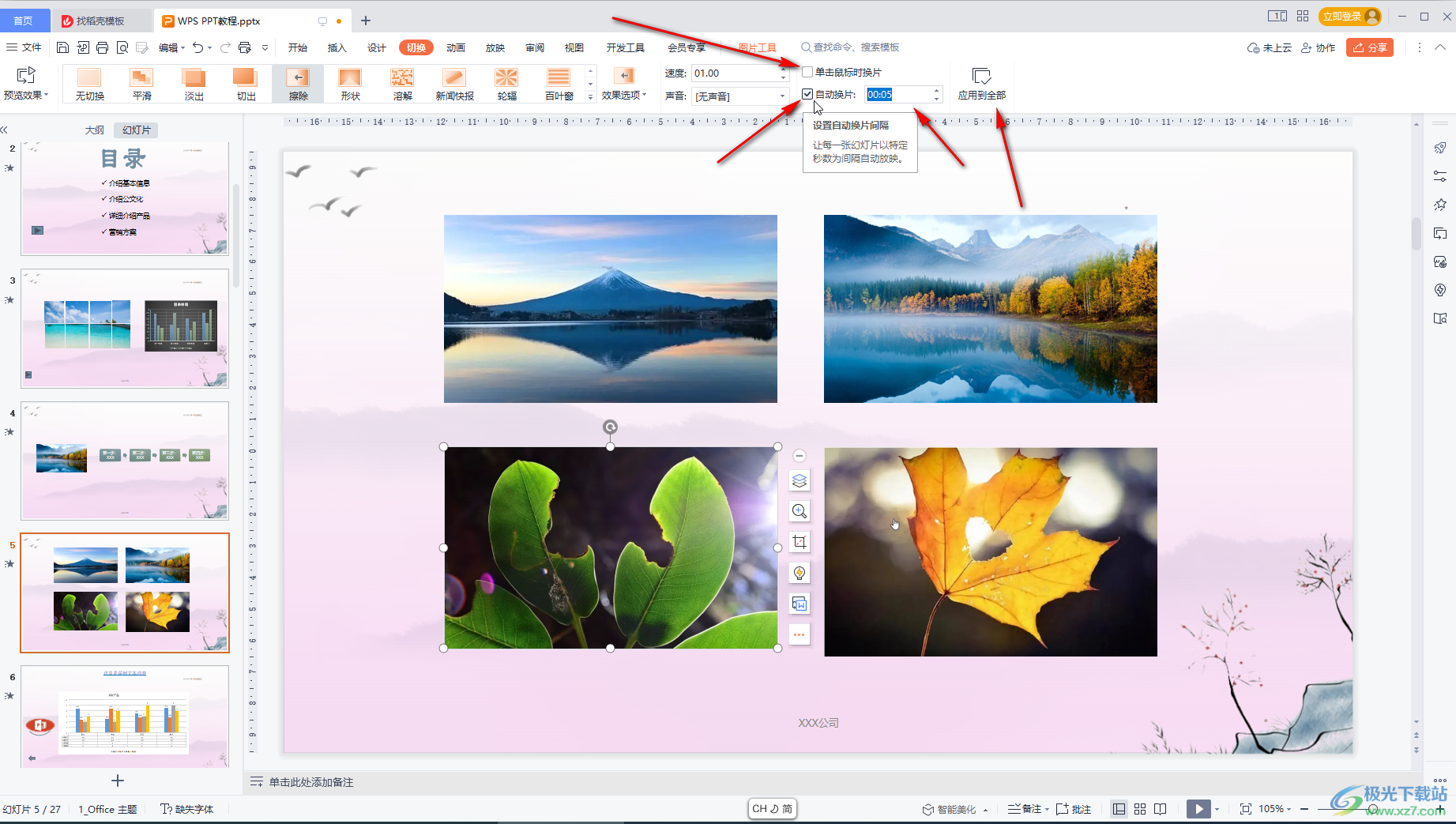Click the 速度 speed input field
This screenshot has height=824, width=1456.
coord(736,73)
